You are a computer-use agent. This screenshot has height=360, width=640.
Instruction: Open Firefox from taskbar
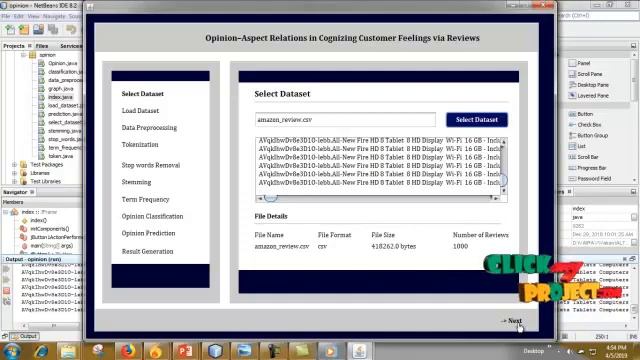[x=128, y=351]
